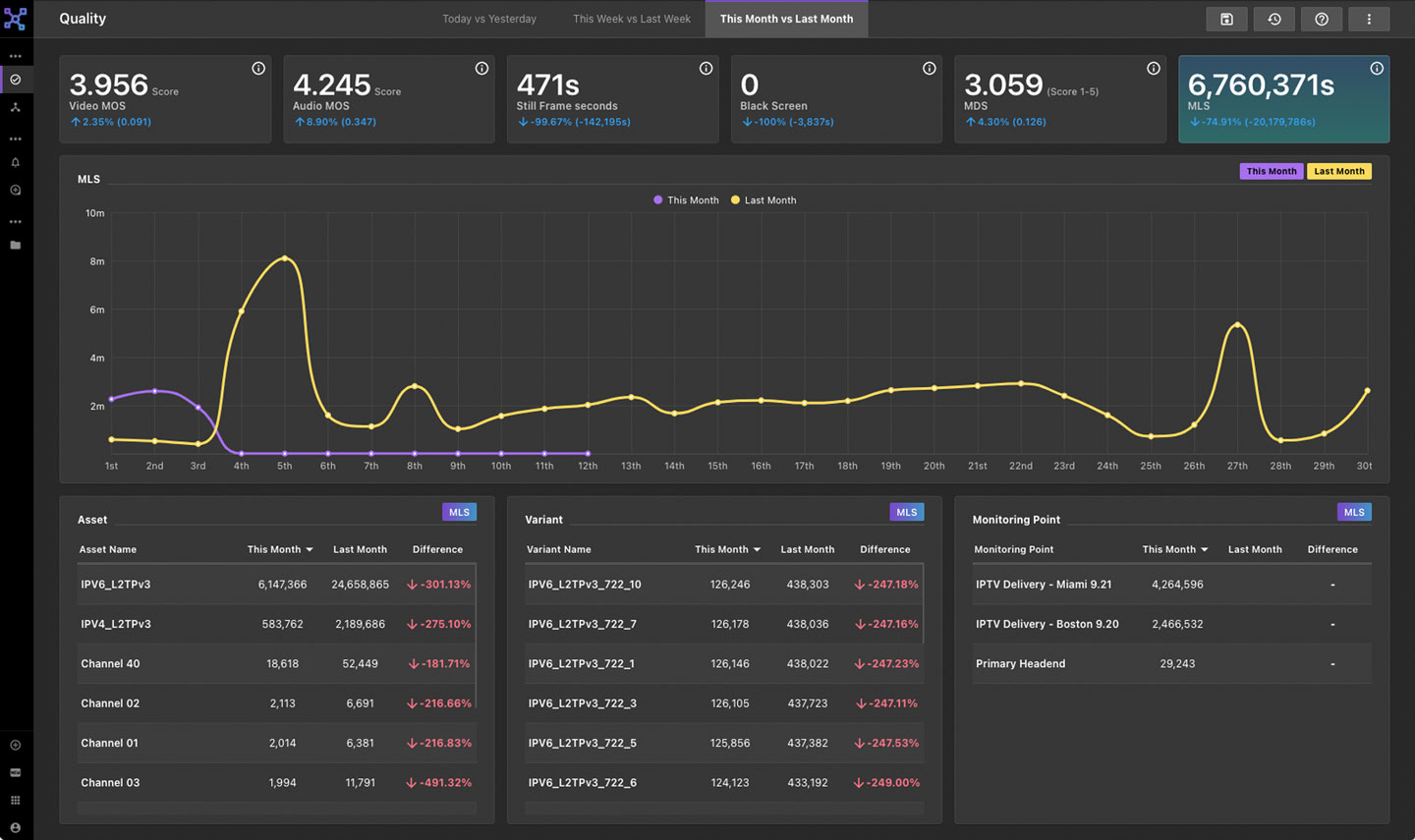Click the circular plus-search sidebar icon

pyautogui.click(x=16, y=191)
